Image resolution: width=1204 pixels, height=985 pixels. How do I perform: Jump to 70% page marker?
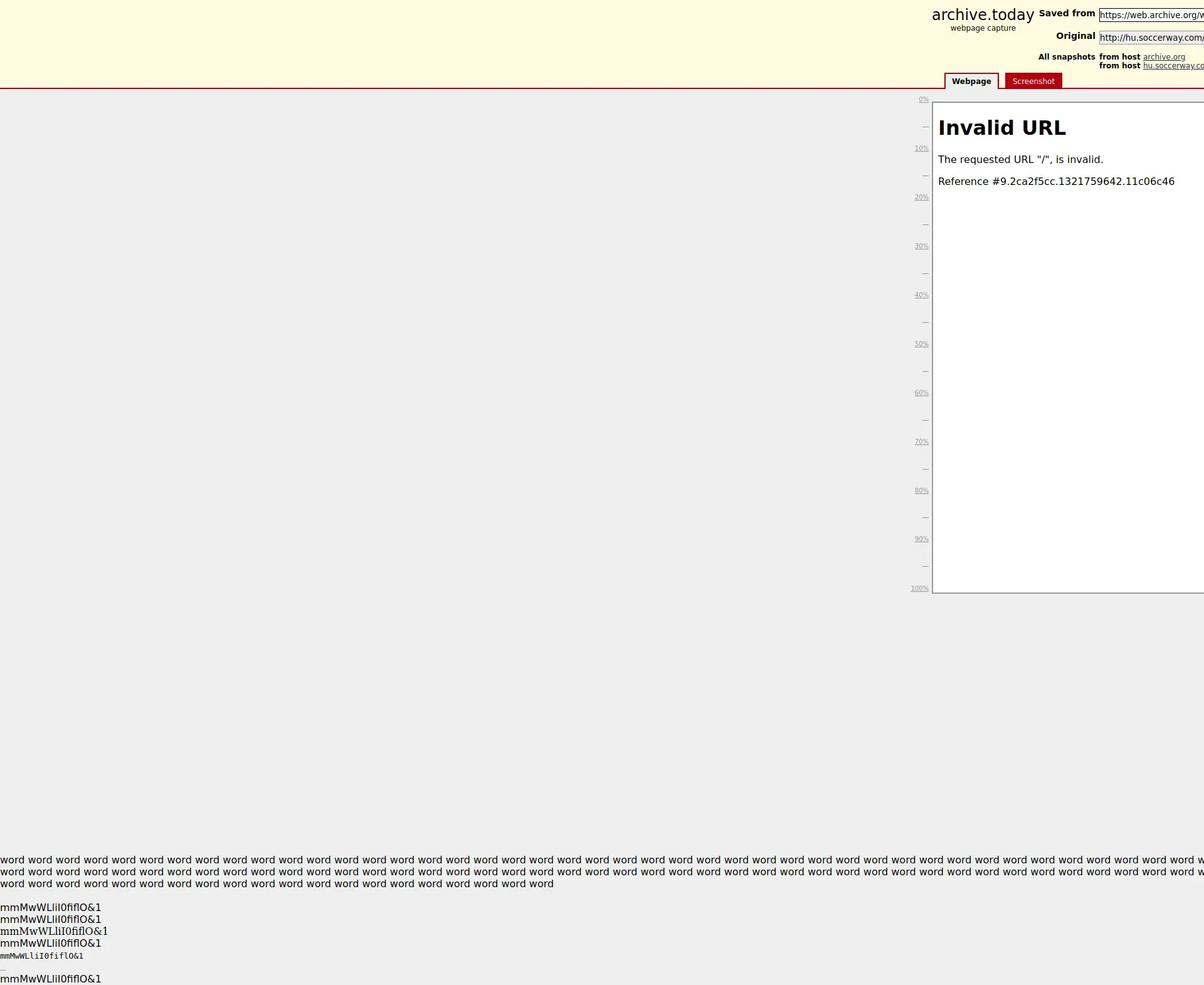(921, 442)
